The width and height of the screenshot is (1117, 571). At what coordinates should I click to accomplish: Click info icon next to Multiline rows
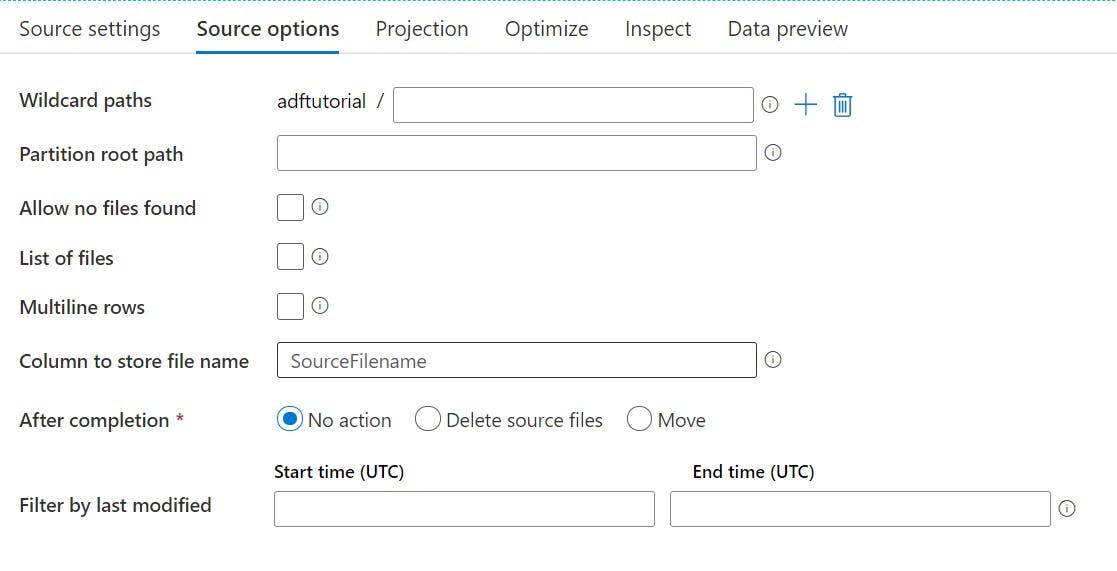click(320, 305)
